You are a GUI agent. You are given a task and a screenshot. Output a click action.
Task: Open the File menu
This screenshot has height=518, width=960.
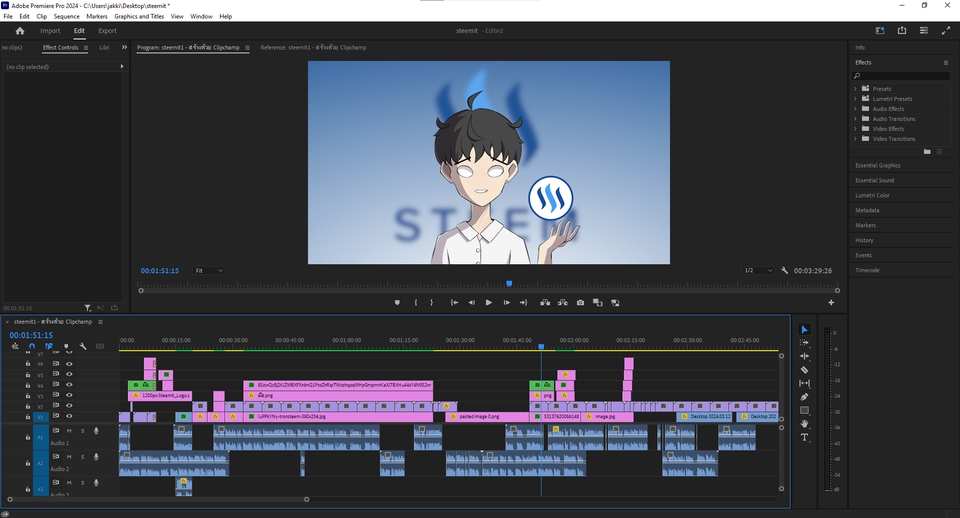point(8,17)
